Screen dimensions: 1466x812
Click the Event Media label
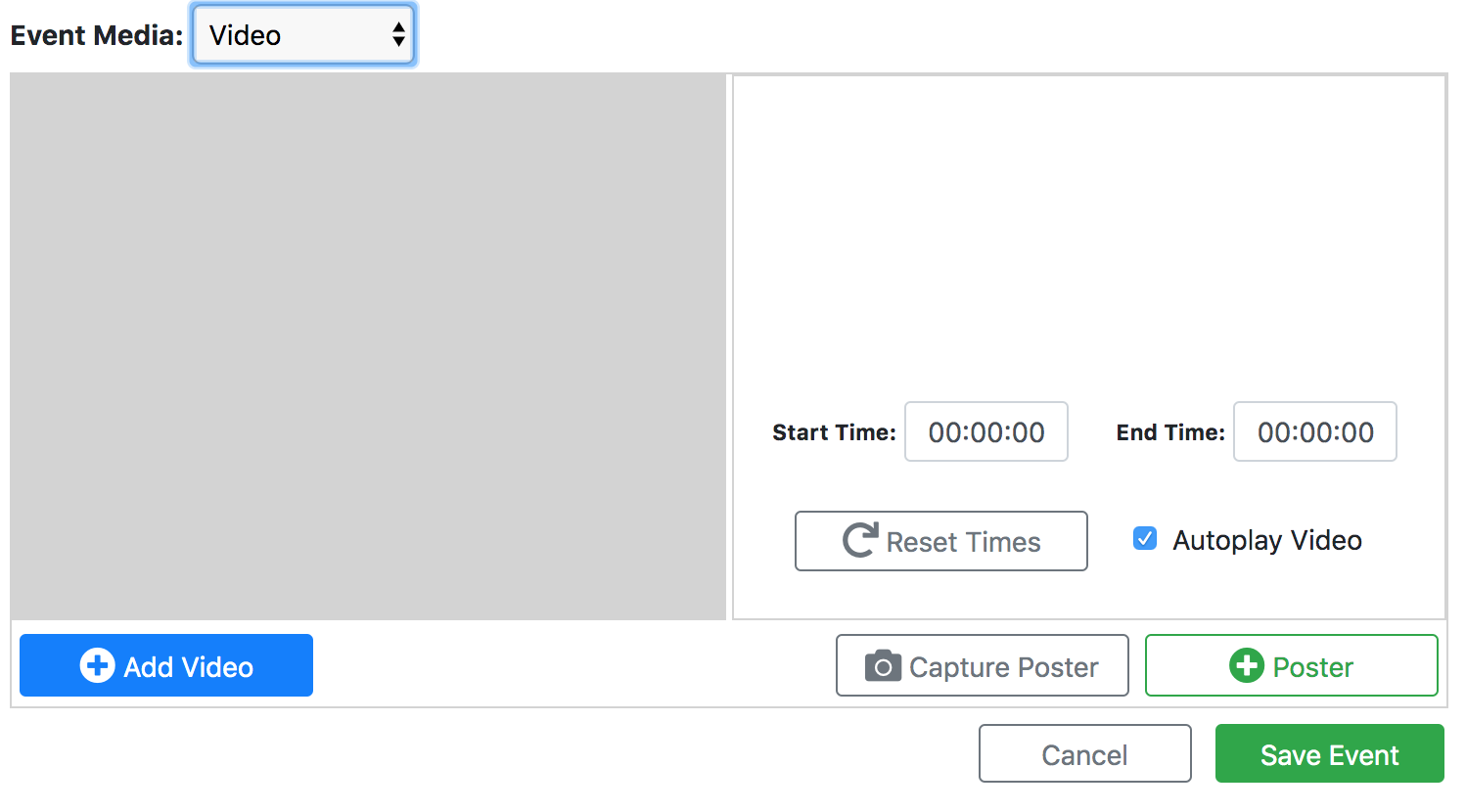tap(96, 35)
